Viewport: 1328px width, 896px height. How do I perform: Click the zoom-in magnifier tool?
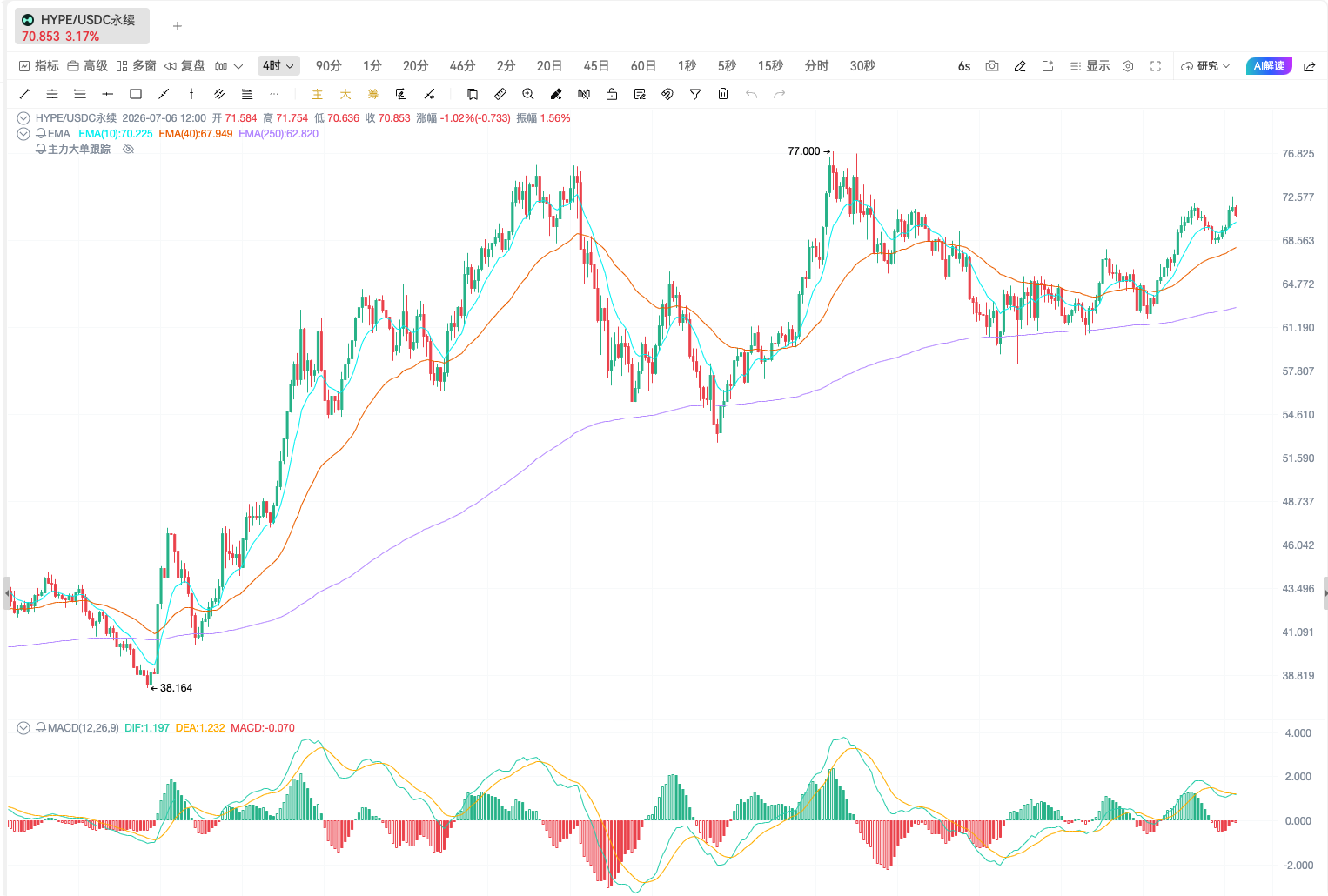528,94
